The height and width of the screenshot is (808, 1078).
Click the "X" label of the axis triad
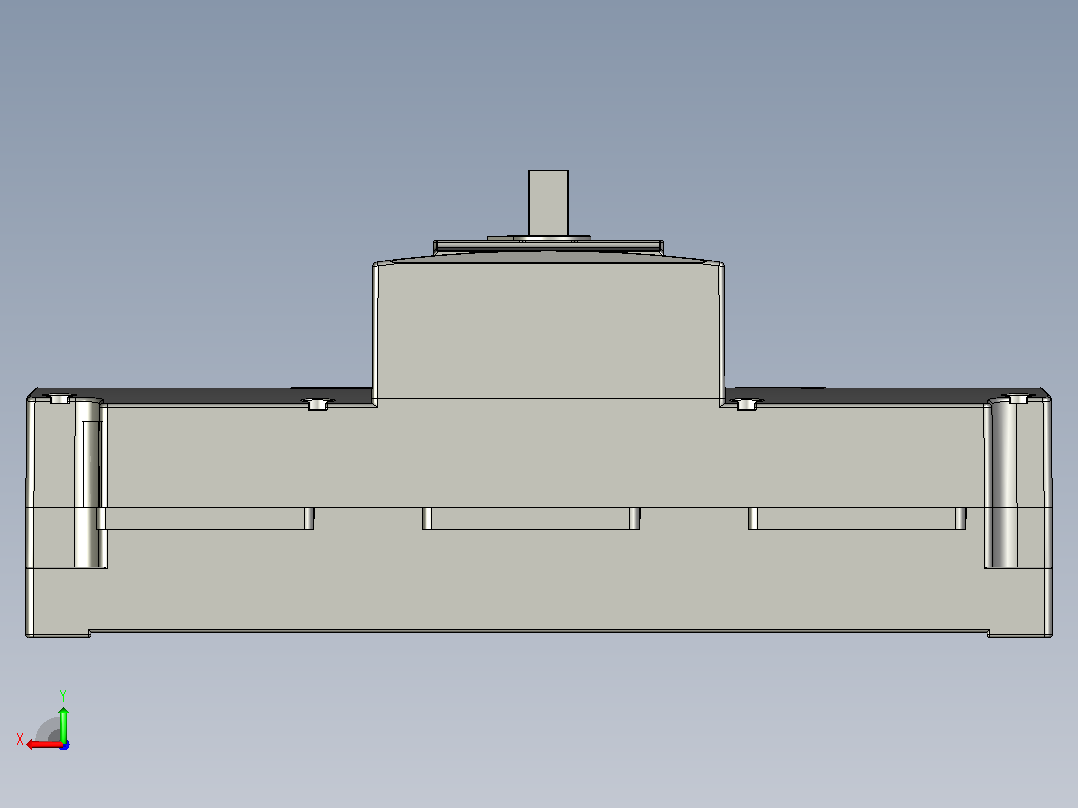pos(20,739)
